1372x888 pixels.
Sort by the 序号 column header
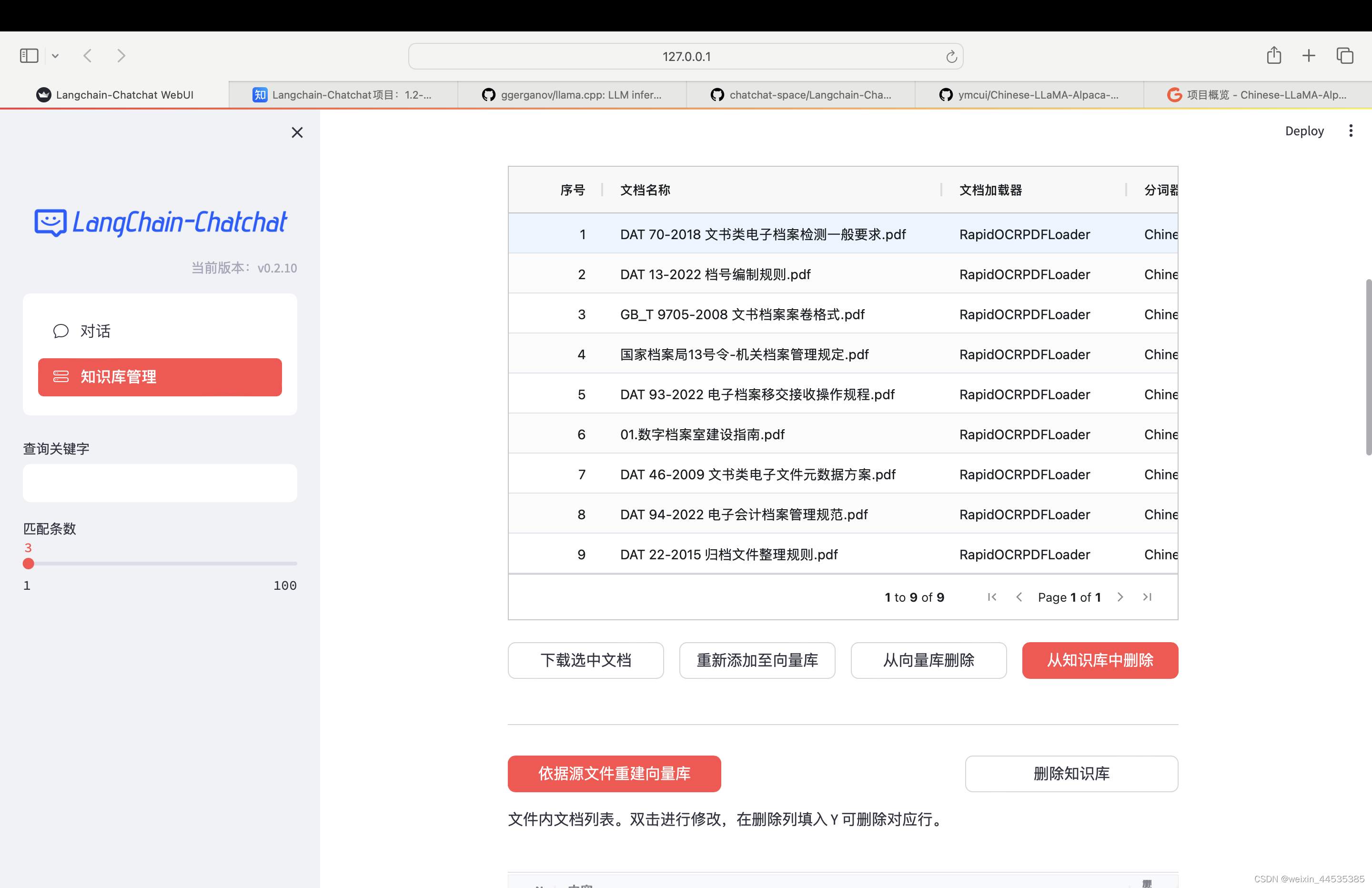point(573,190)
